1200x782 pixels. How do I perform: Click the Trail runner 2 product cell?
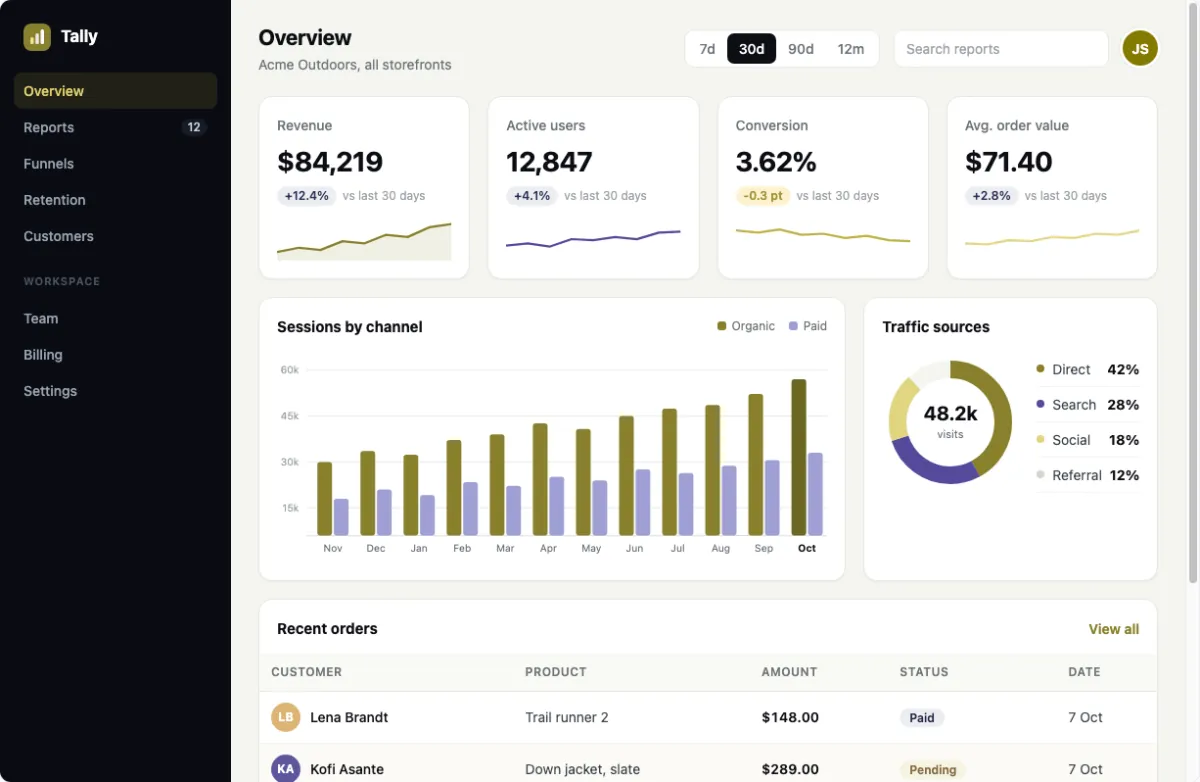click(567, 717)
